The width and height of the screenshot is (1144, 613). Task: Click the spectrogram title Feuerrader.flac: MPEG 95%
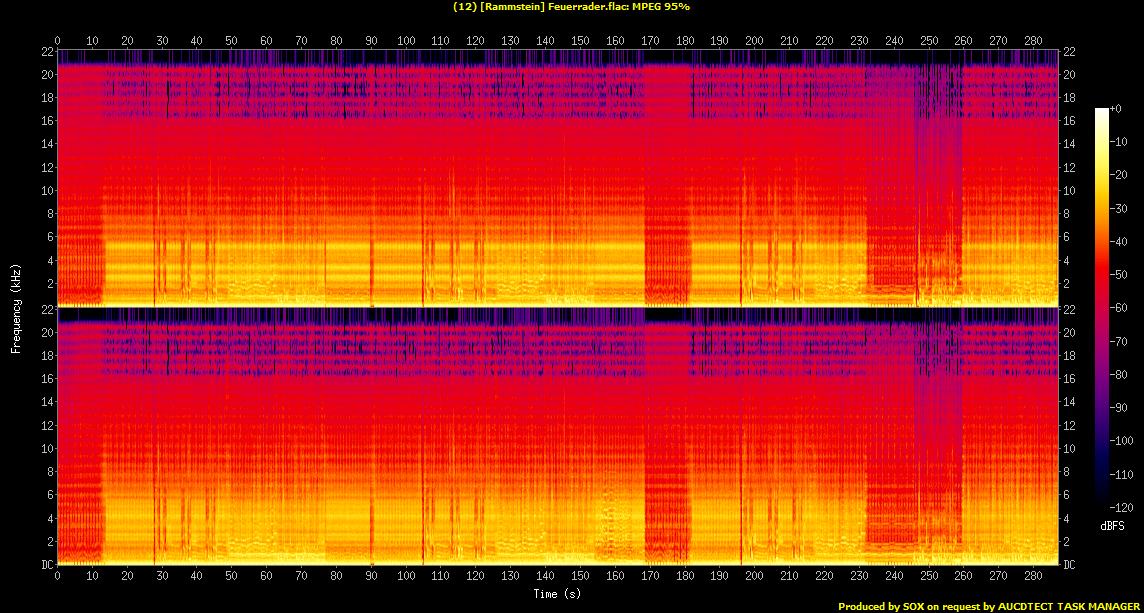coord(571,7)
